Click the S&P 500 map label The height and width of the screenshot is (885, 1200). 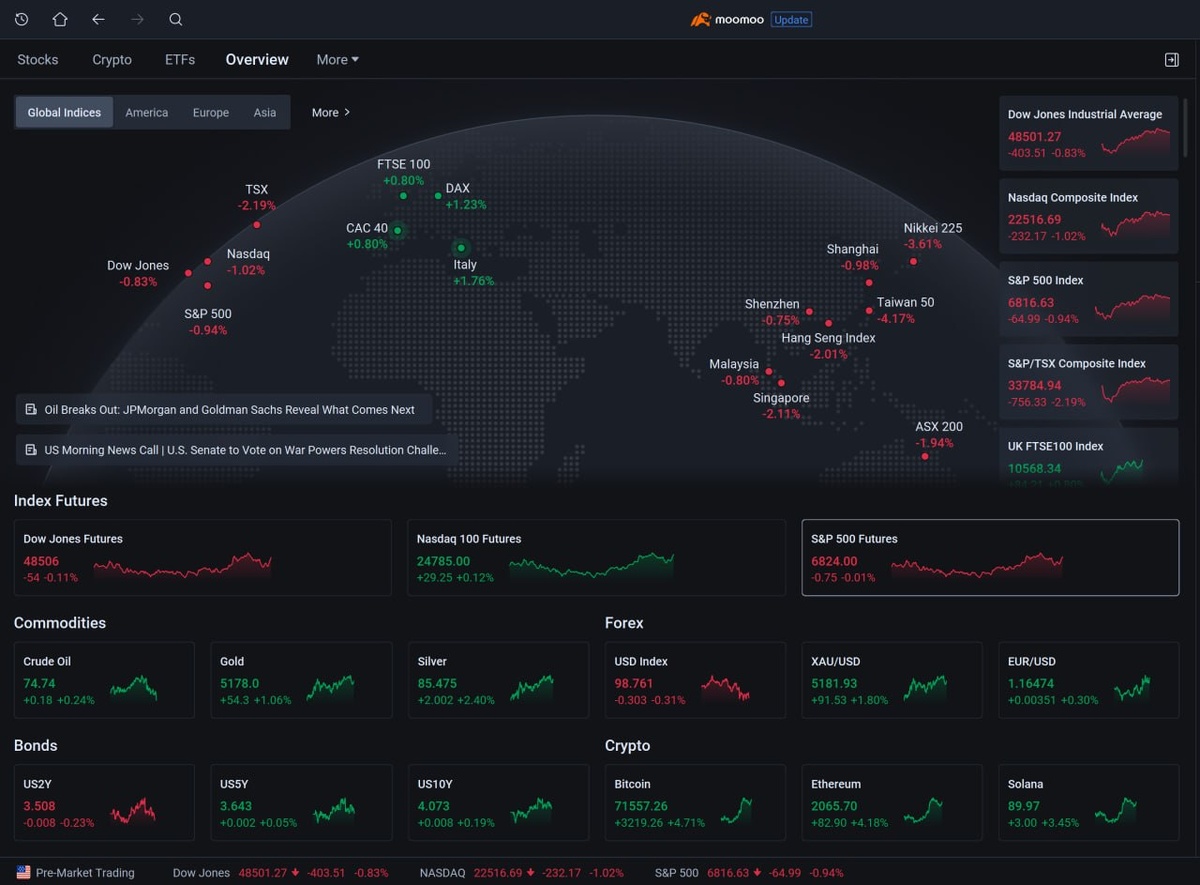208,314
